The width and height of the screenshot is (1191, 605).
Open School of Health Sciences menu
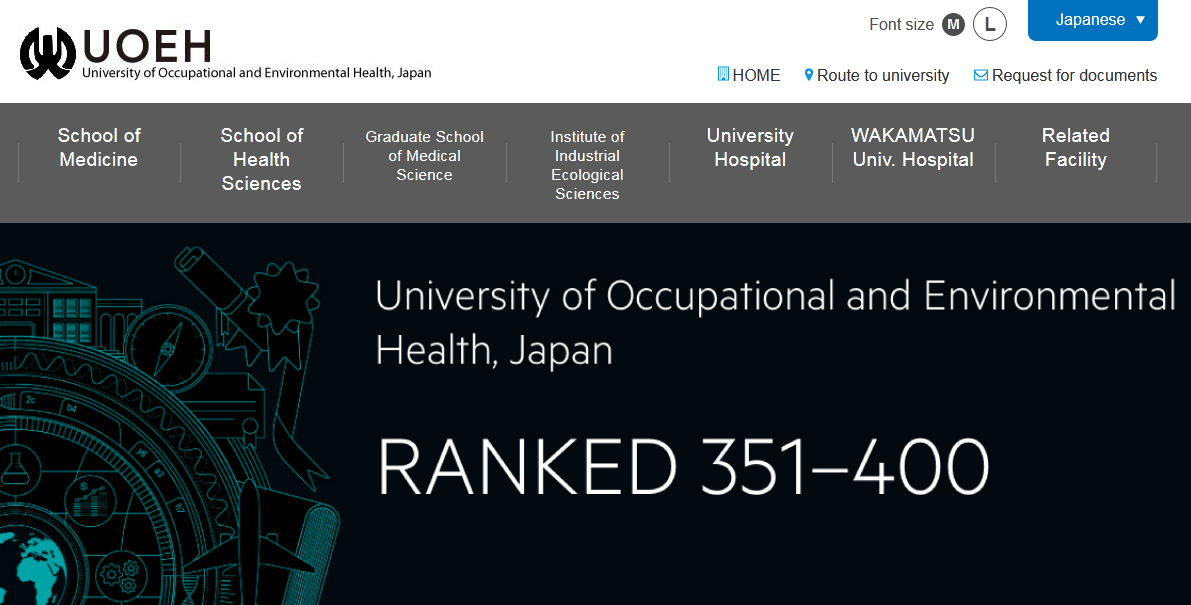(261, 159)
